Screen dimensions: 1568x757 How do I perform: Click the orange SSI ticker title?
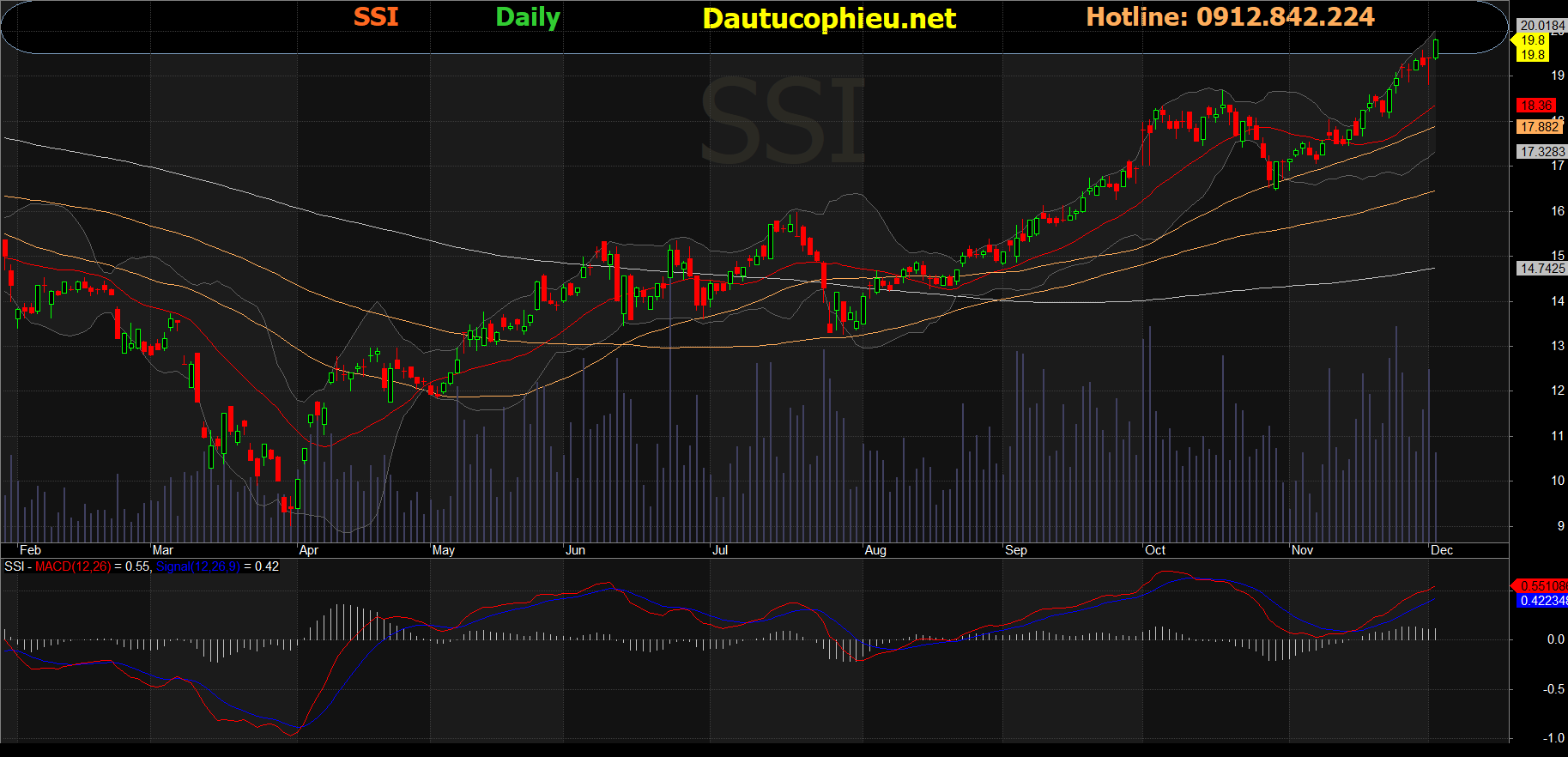[376, 17]
